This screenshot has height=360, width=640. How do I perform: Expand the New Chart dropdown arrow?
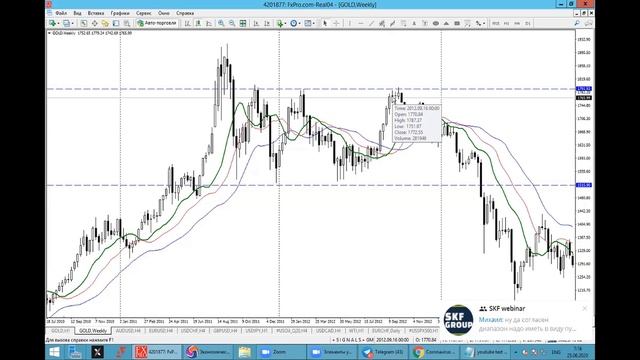(58, 24)
